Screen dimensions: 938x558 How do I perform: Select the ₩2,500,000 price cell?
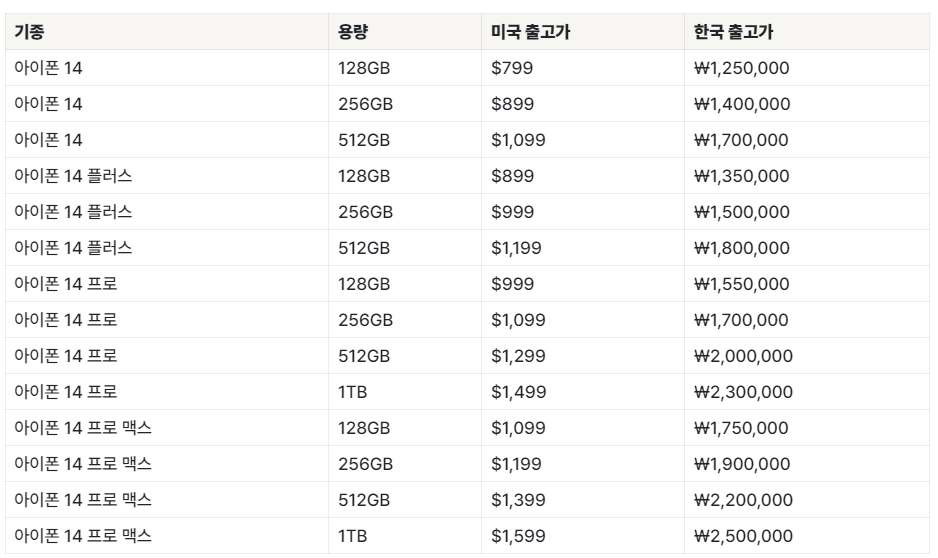(807, 536)
